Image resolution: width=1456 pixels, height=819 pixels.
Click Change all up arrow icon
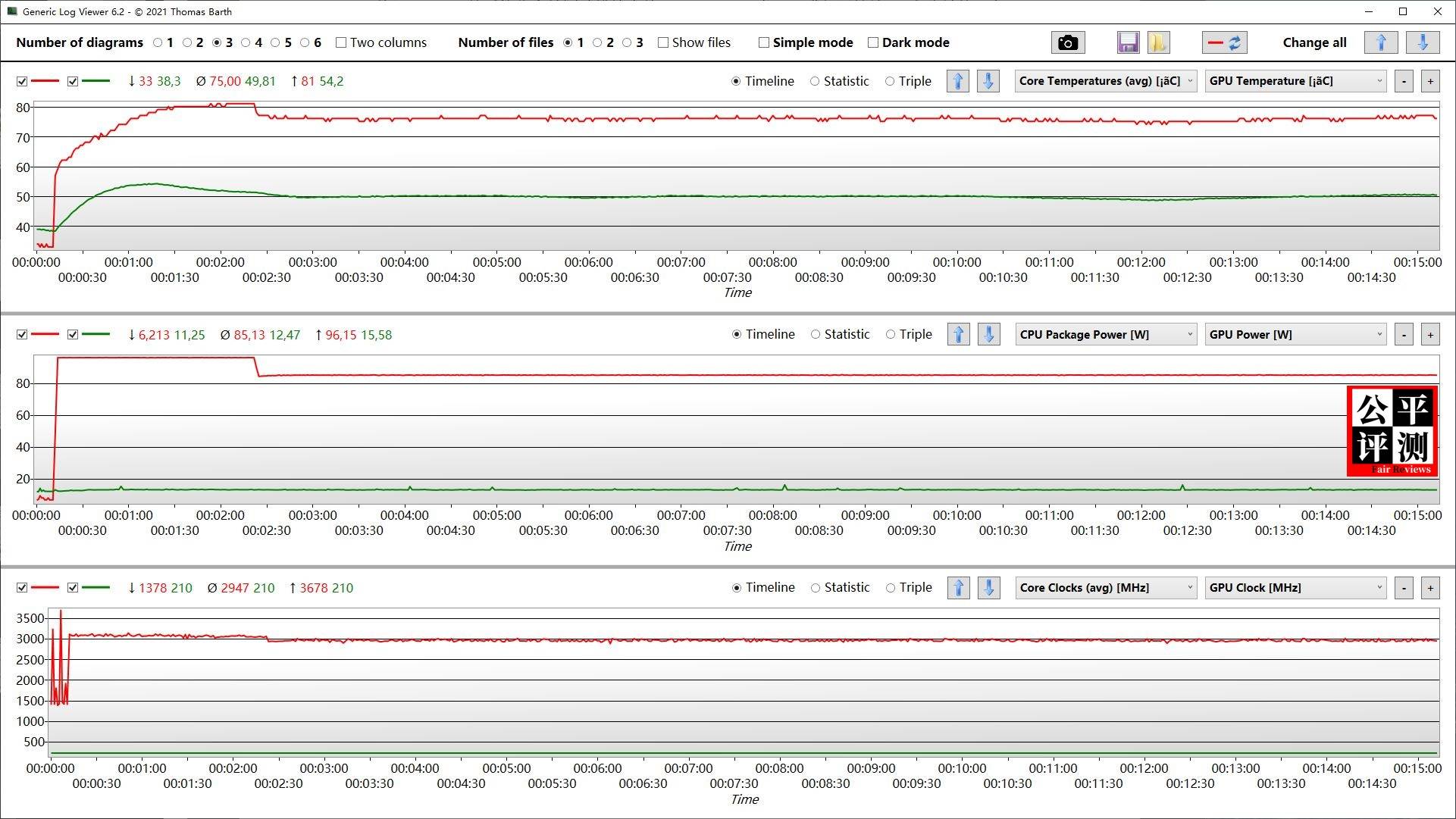1380,42
